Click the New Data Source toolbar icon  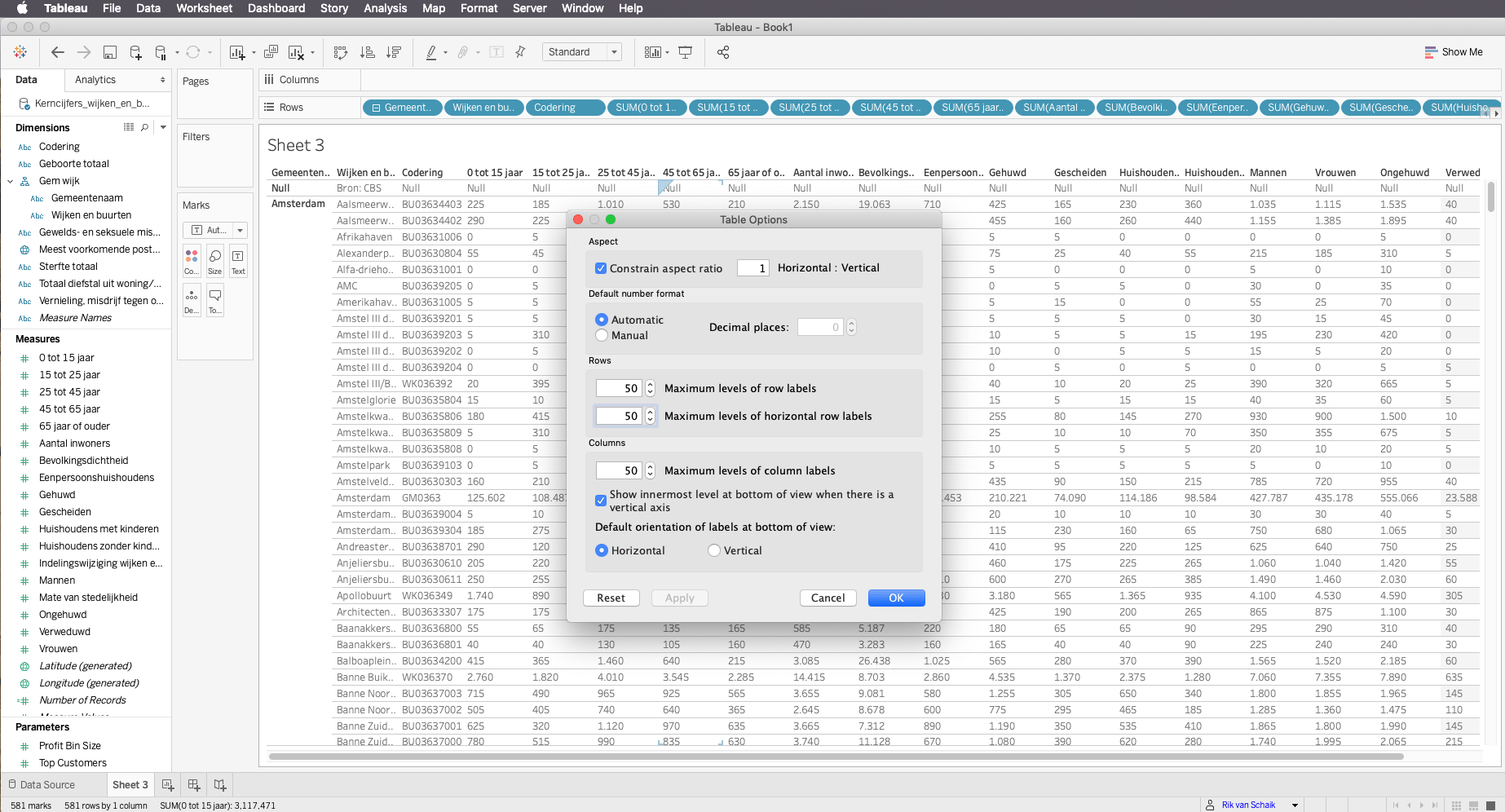(x=135, y=52)
